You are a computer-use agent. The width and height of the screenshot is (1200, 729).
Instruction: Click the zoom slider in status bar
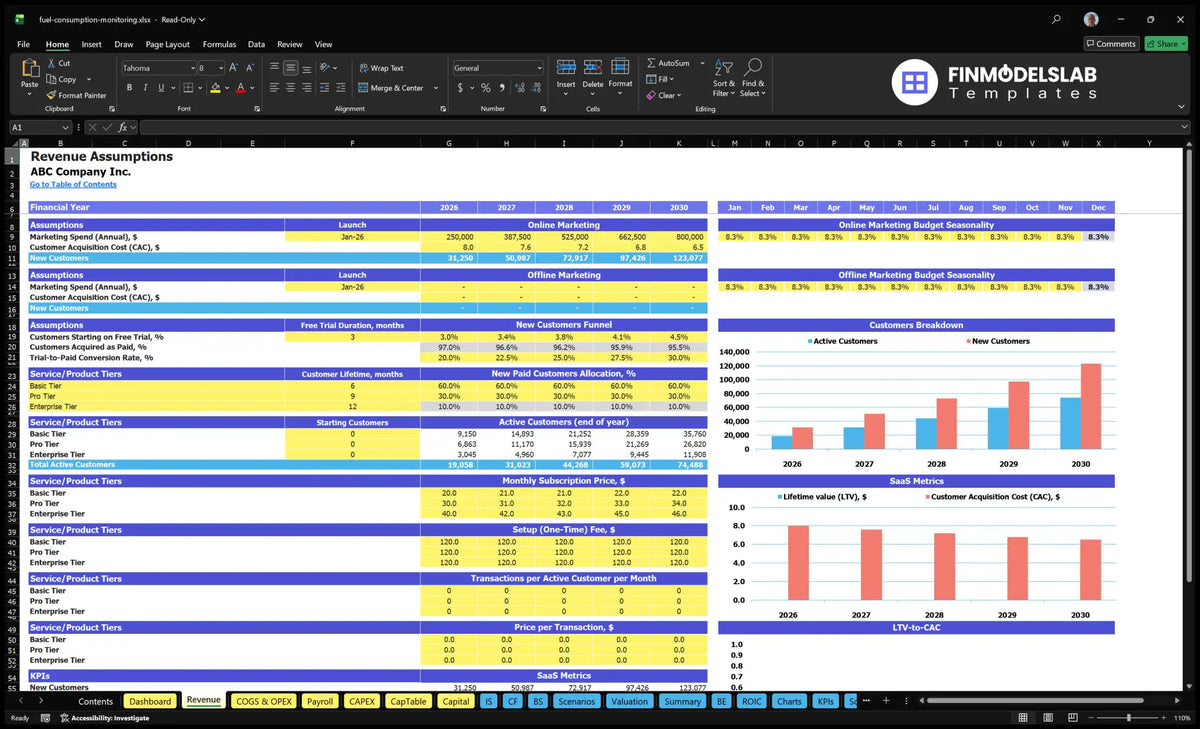1128,718
